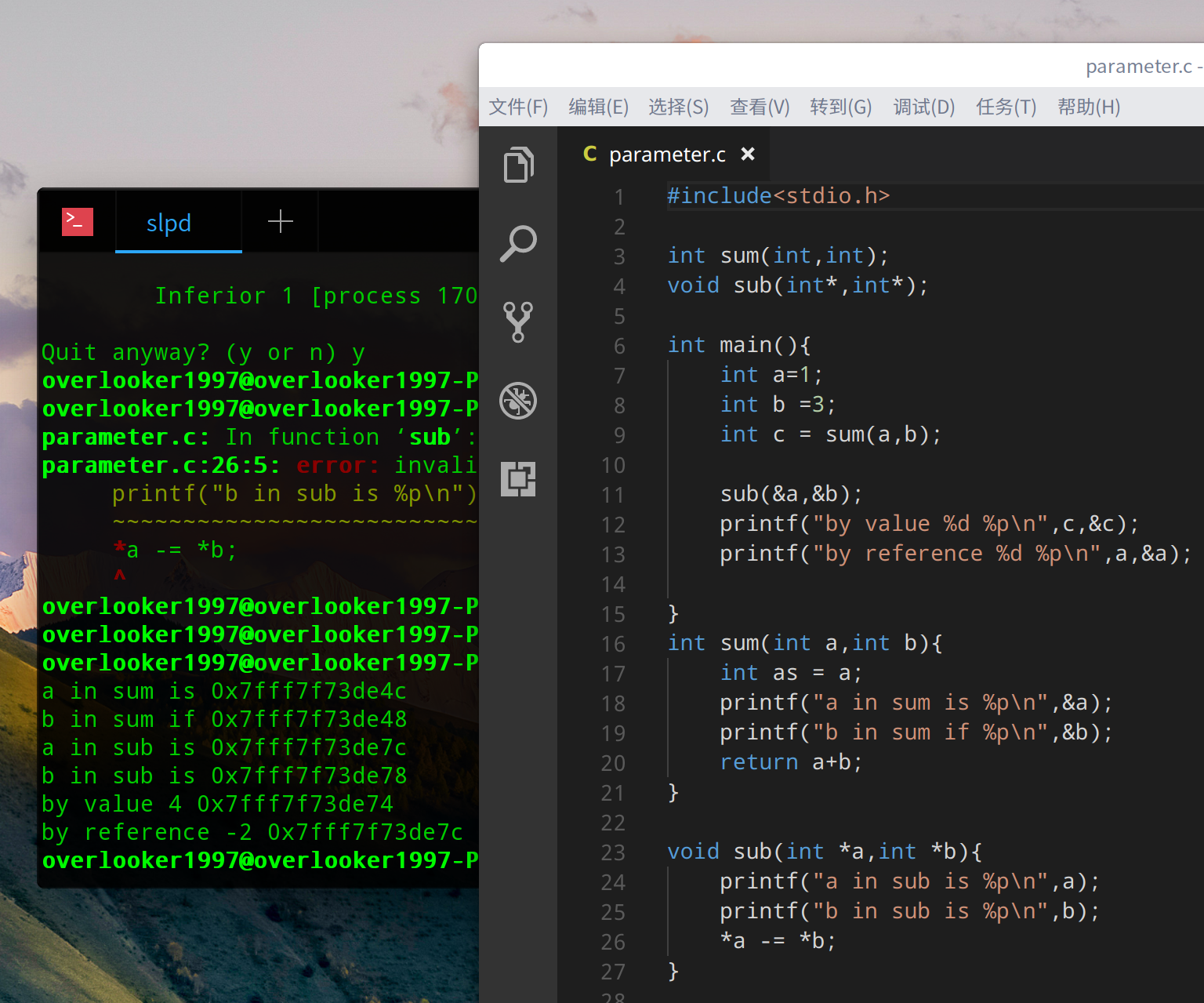
Task: Close the parameter.c editor tab
Action: point(748,154)
